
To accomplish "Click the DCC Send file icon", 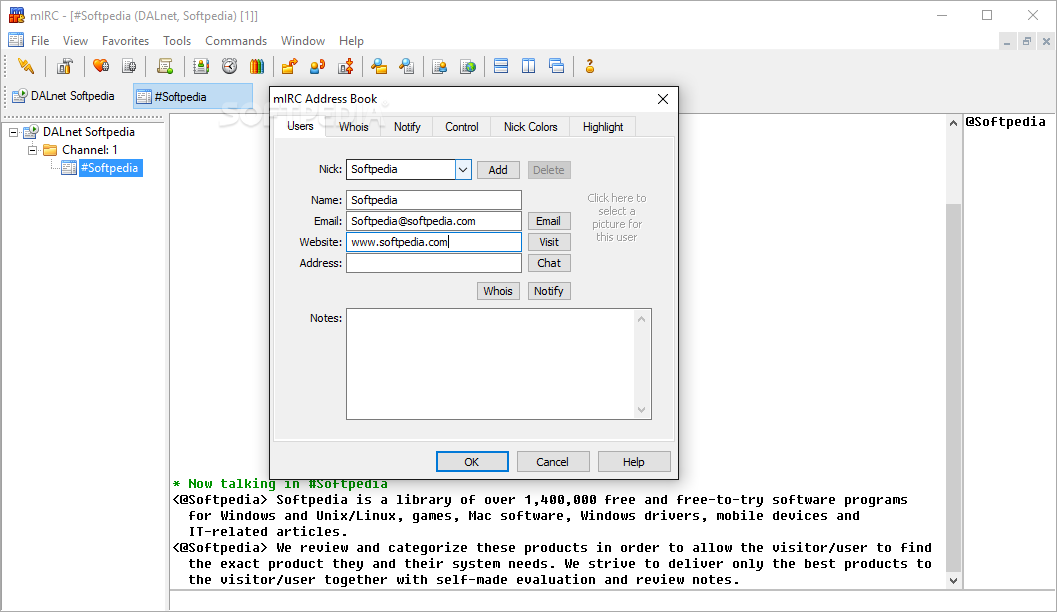I will point(290,66).
